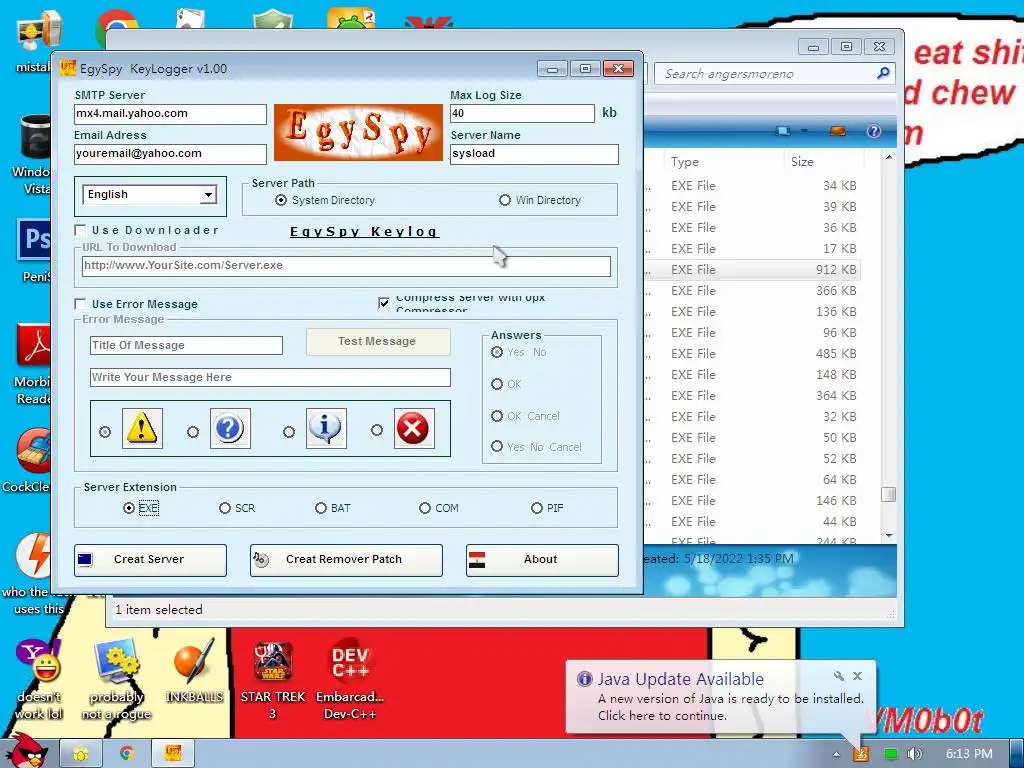Click the Search angersmoreno box
Viewport: 1024px width, 768px height.
click(774, 73)
